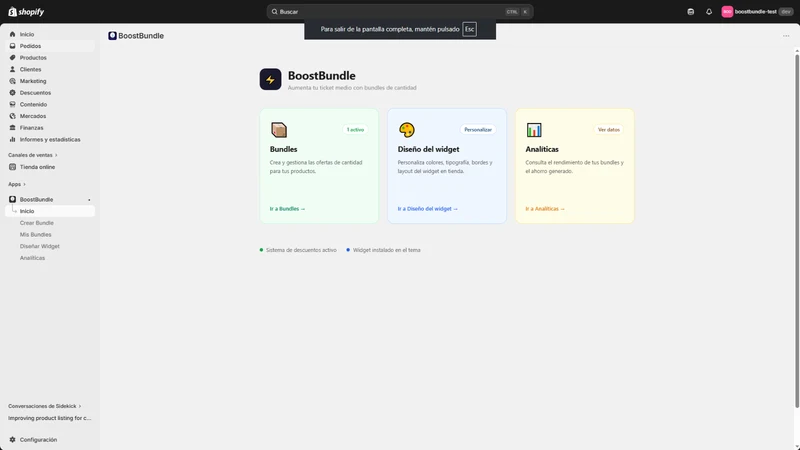The image size is (800, 450).
Task: Click the Finanzas label in sidebar
Action: (32, 128)
